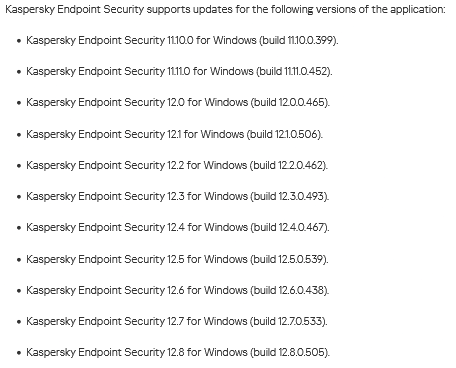456x368 pixels.
Task: Click the 12.8 for Windows item
Action: pos(178,352)
